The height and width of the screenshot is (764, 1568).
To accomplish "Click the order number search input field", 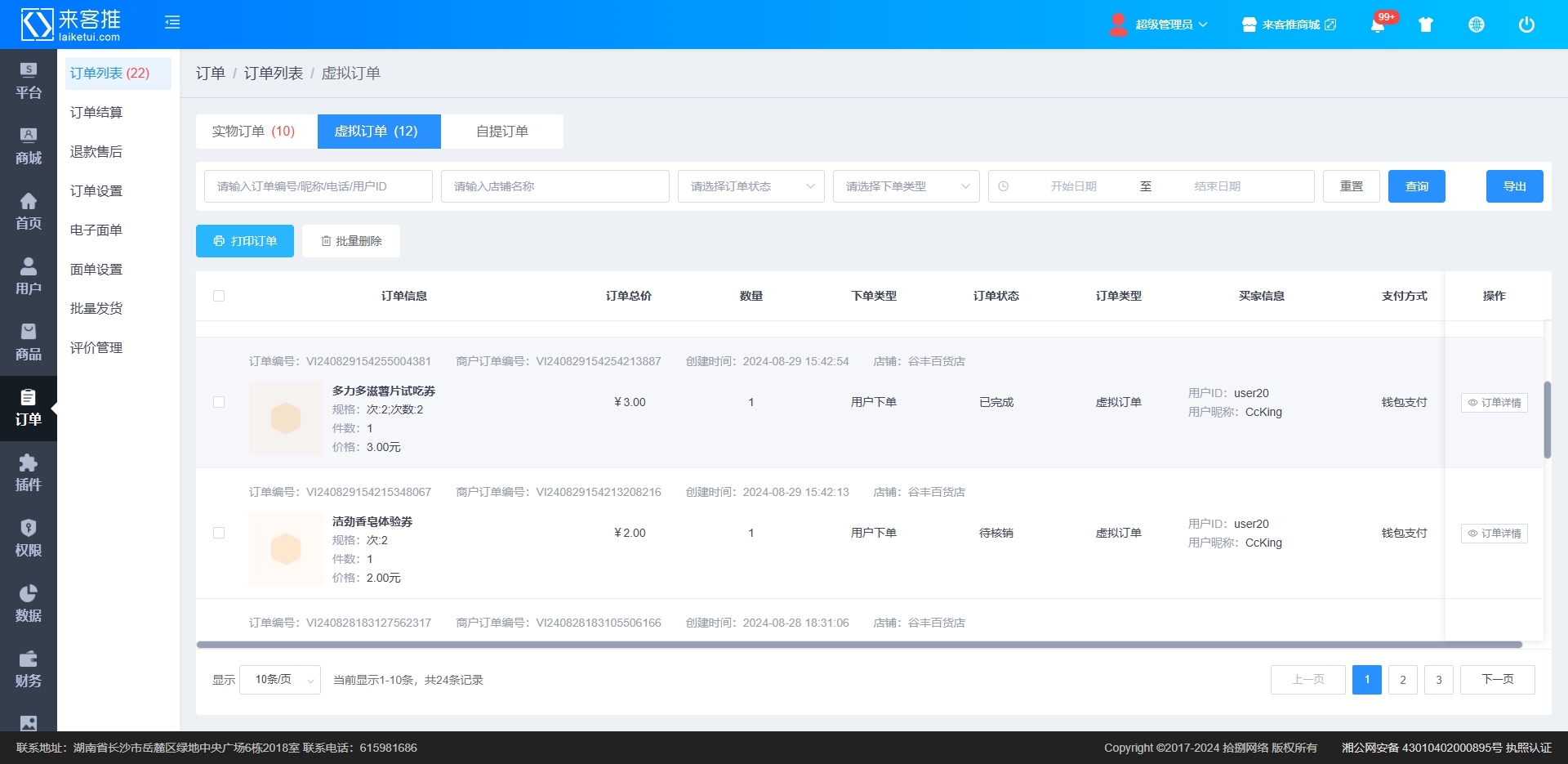I will [x=318, y=186].
